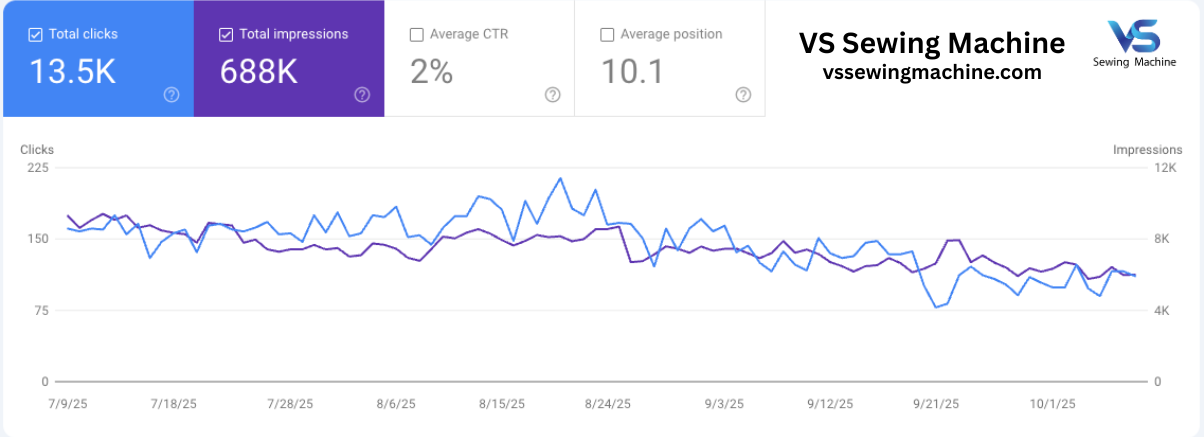
Task: Uncheck the Total impressions checkbox
Action: click(226, 35)
